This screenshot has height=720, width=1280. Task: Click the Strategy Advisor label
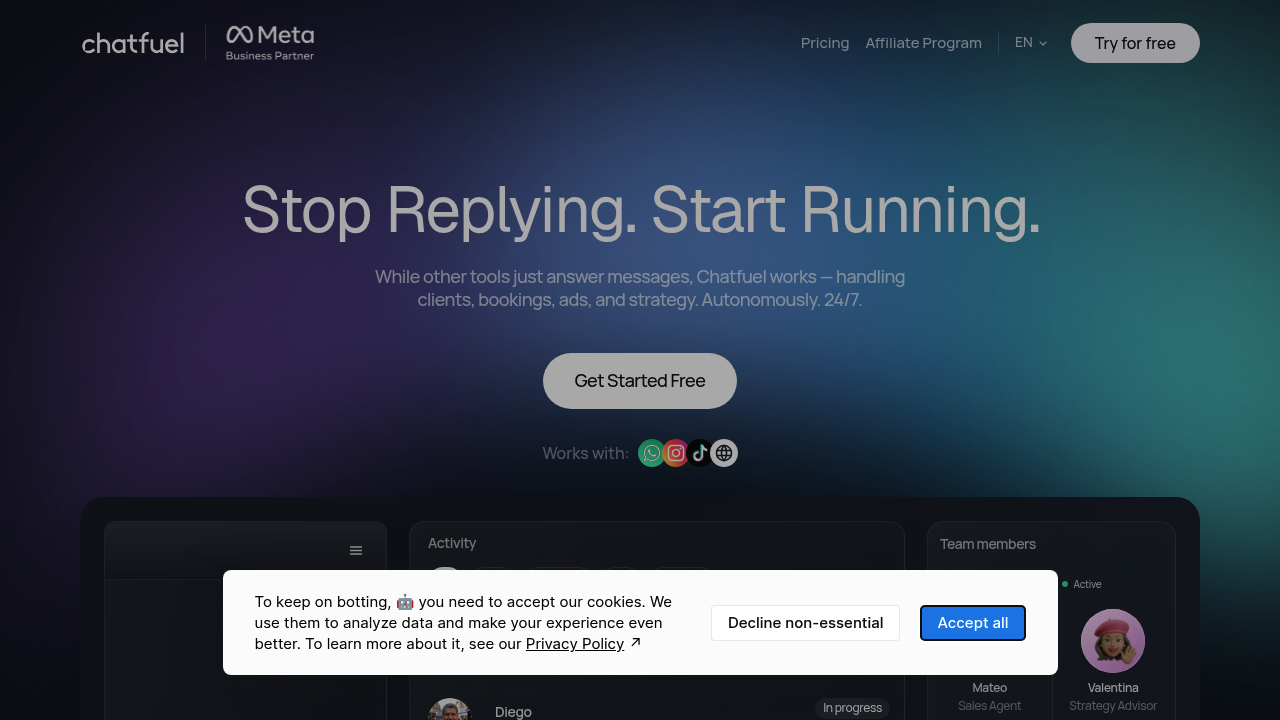[1113, 706]
